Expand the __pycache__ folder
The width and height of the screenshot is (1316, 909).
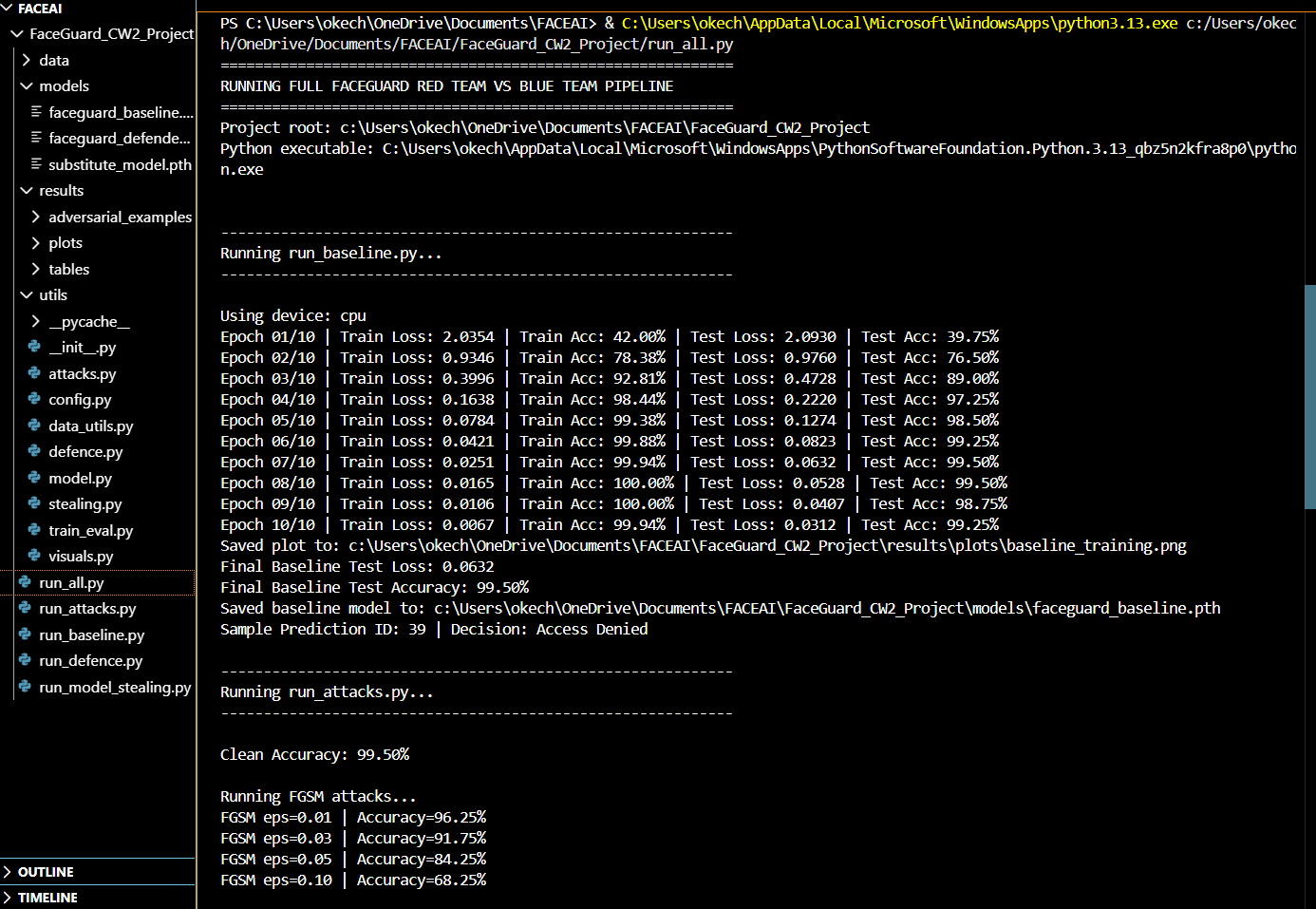[36, 321]
